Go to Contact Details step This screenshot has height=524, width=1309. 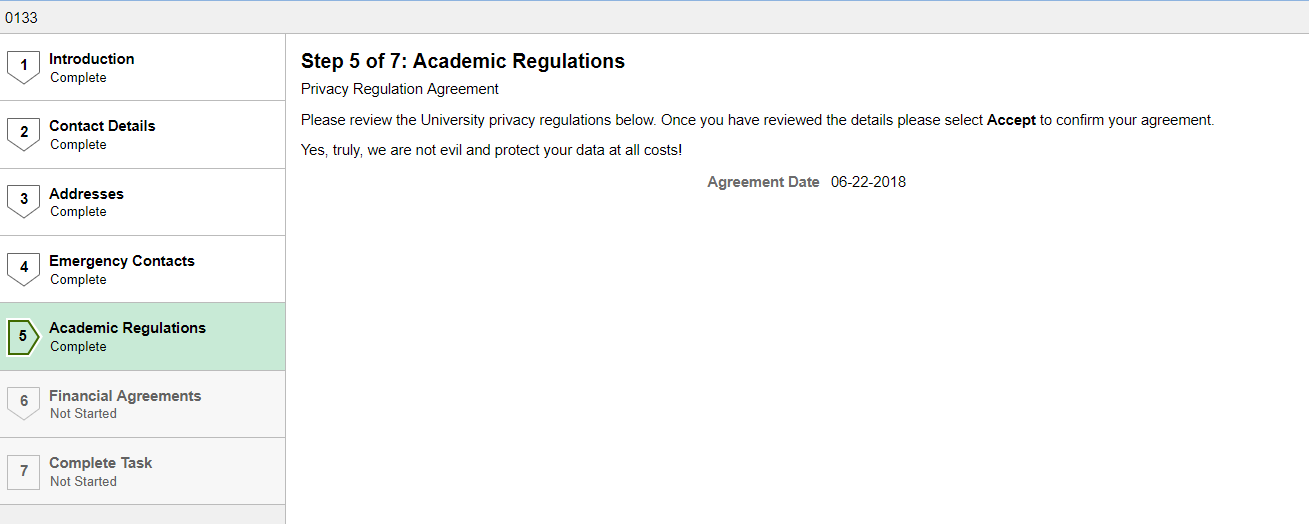[x=142, y=134]
